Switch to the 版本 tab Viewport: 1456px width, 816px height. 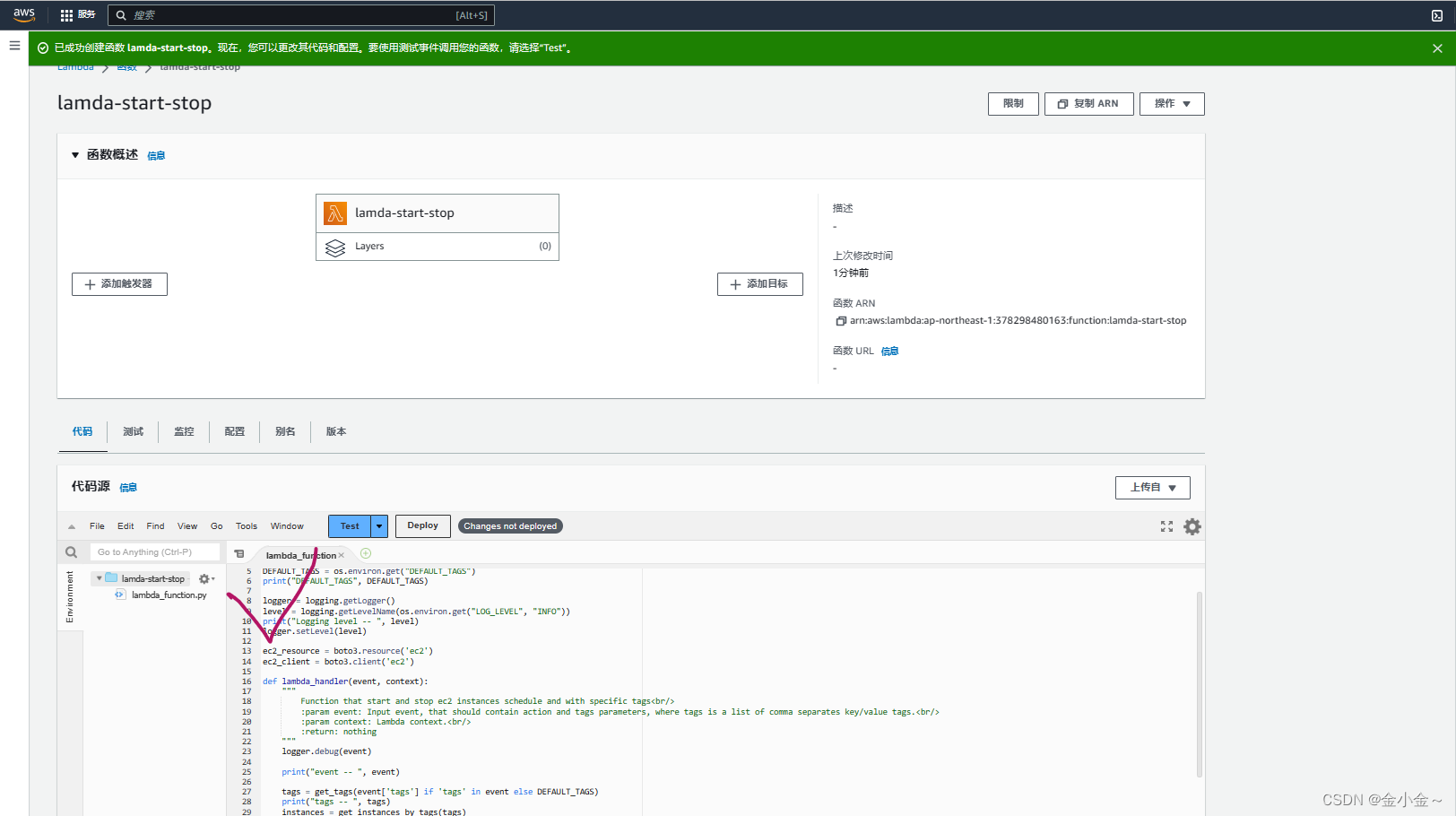pyautogui.click(x=336, y=432)
